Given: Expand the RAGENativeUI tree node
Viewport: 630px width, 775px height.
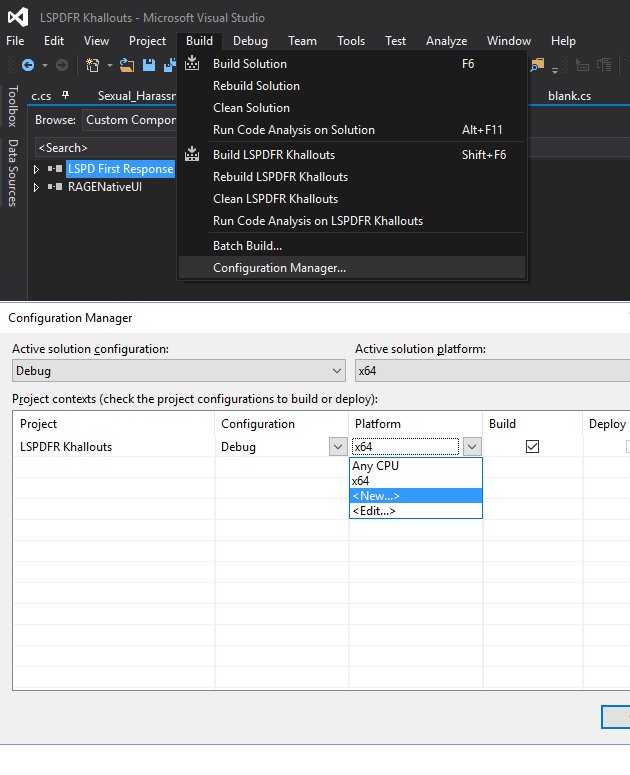Looking at the screenshot, I should 37,187.
